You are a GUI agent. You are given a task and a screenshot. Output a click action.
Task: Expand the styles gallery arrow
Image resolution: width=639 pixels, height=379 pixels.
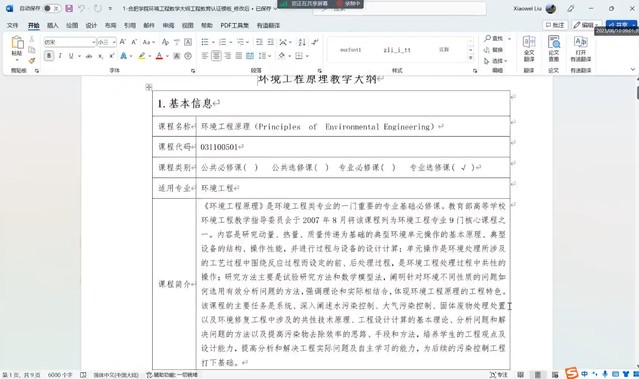point(470,58)
